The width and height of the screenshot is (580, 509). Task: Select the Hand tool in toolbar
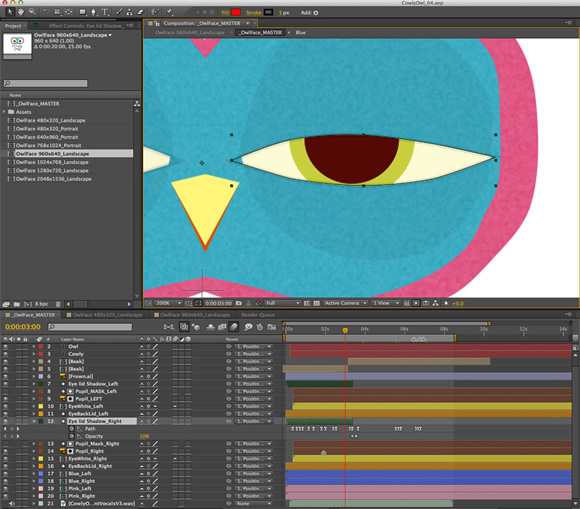(21, 12)
